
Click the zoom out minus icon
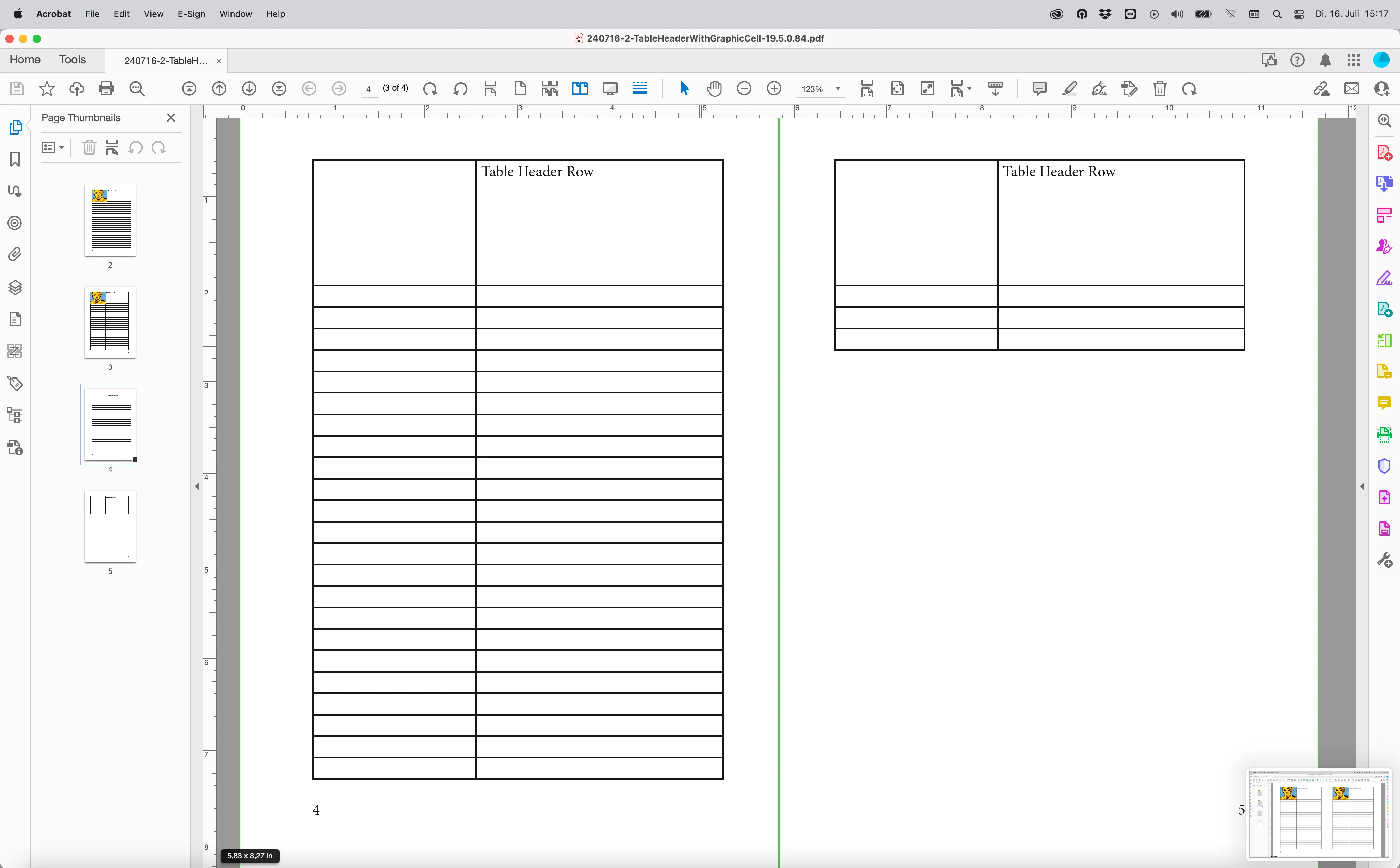click(x=744, y=89)
